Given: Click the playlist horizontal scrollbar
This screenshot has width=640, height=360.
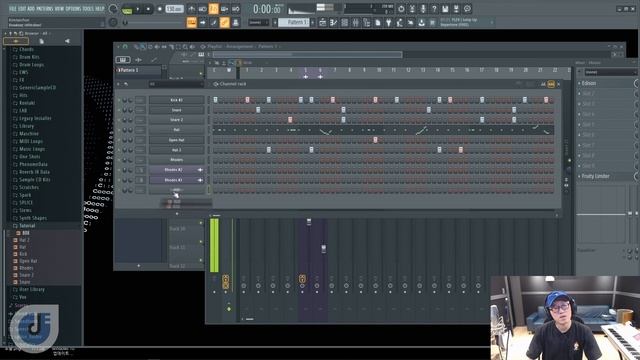Looking at the screenshot, I should pos(307,54).
